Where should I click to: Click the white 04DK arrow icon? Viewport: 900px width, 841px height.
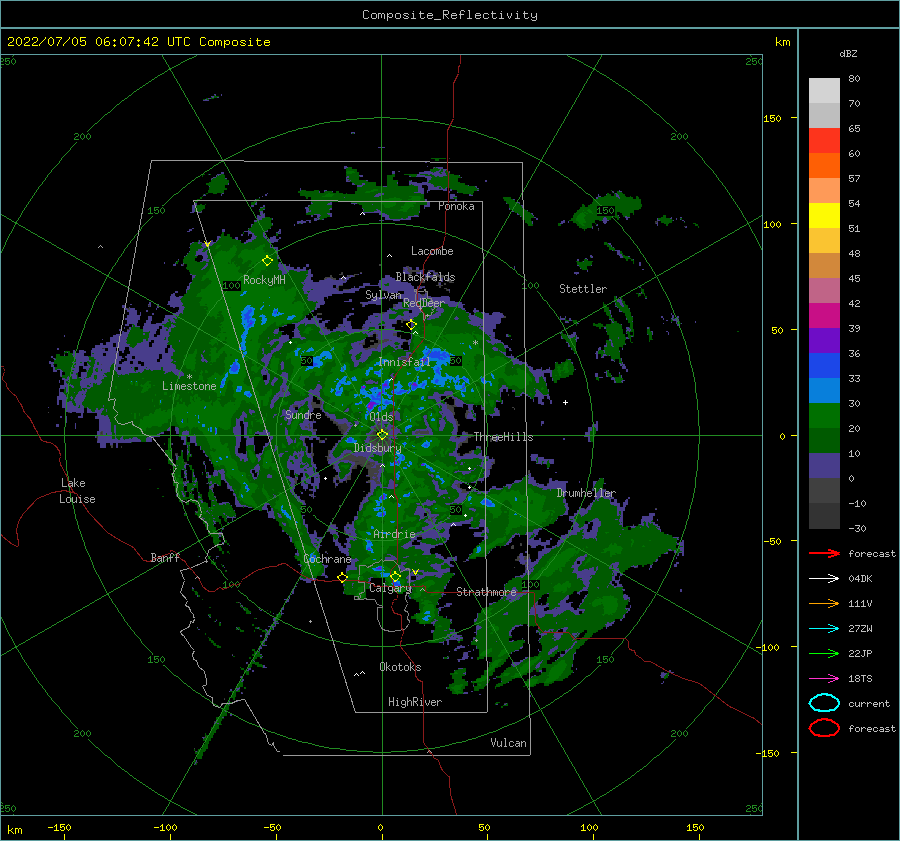pos(824,579)
